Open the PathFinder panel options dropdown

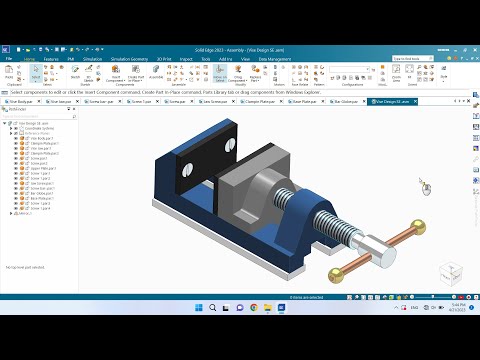click(69, 109)
